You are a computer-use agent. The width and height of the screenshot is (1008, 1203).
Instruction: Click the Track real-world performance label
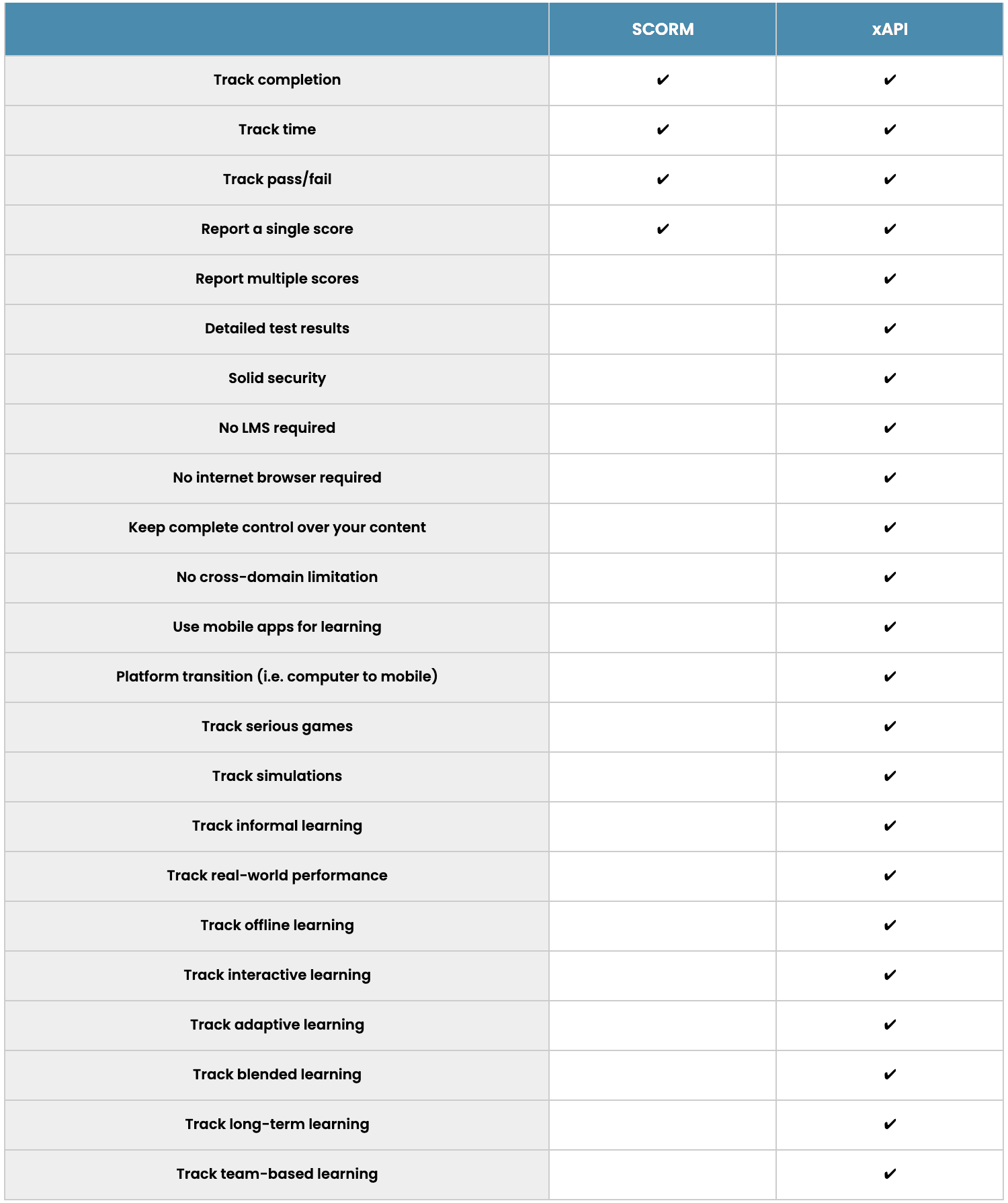tap(277, 876)
